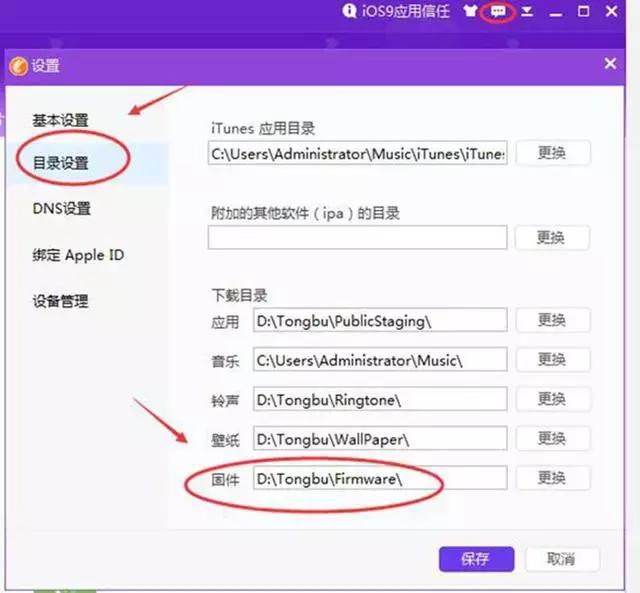Click the 铃声 Ringtone path field
The height and width of the screenshot is (593, 640).
(x=380, y=399)
